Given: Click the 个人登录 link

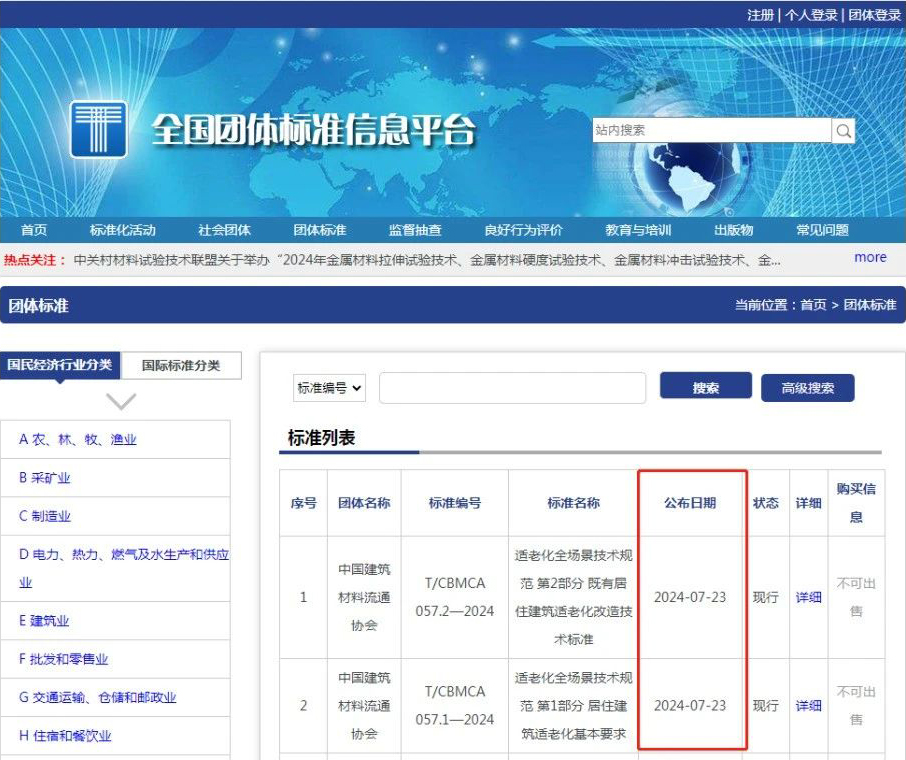Looking at the screenshot, I should 811,14.
